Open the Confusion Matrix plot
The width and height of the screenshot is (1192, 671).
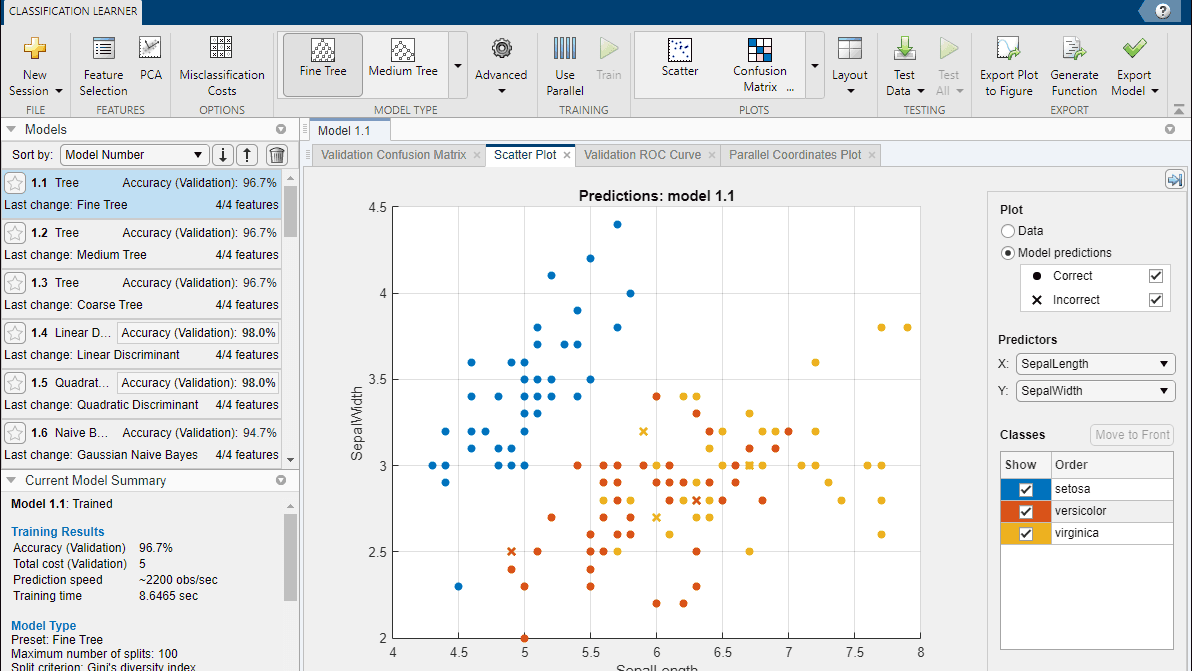pos(759,62)
